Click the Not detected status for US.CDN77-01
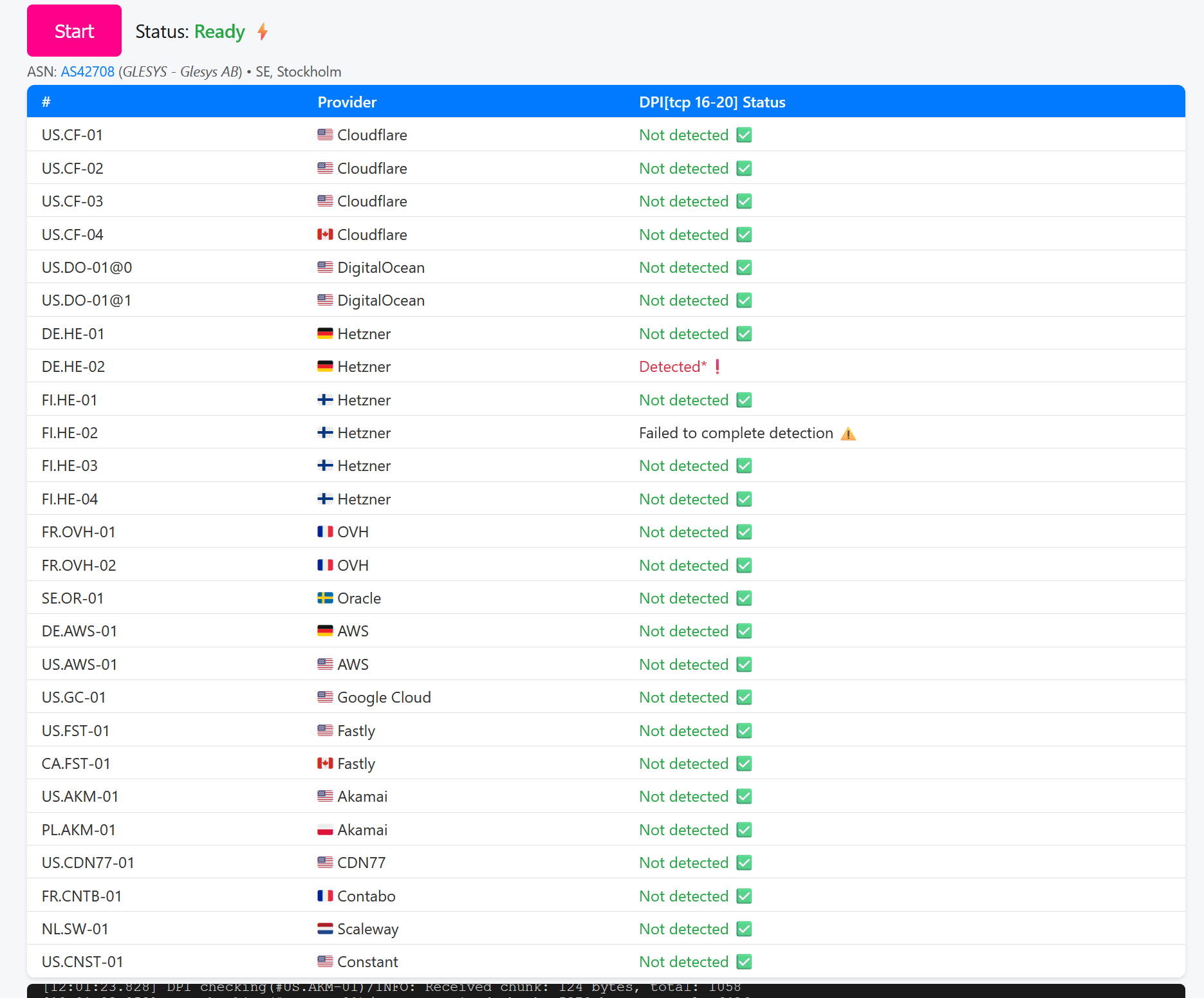The width and height of the screenshot is (1204, 998). pyautogui.click(x=684, y=862)
